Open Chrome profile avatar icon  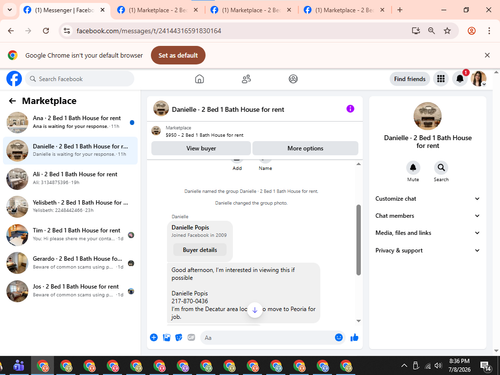point(471,31)
